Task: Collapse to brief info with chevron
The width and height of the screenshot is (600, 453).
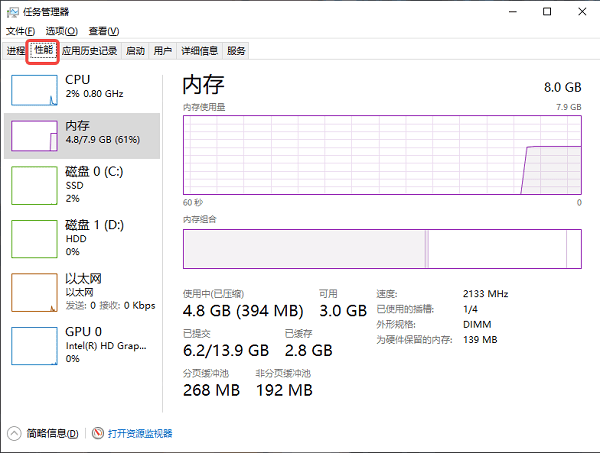Action: pos(15,434)
